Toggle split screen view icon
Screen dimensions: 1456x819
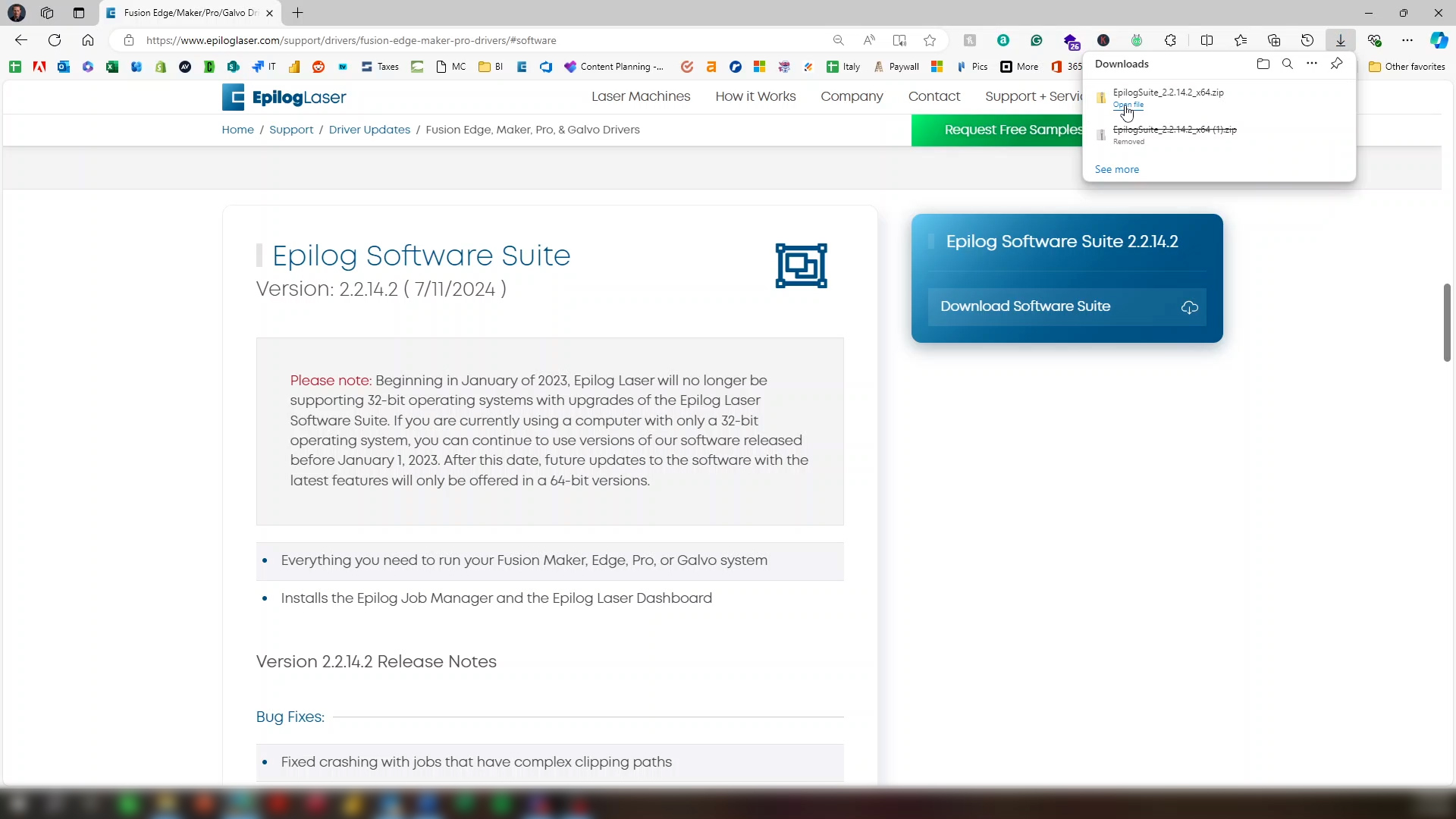pos(1207,40)
